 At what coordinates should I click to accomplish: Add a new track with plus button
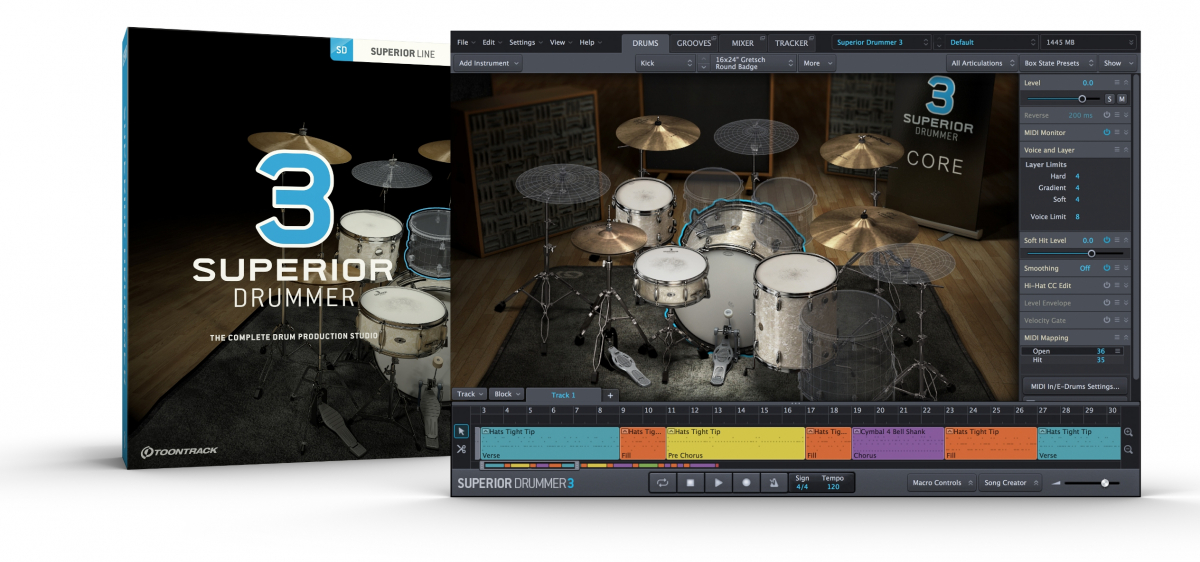click(610, 395)
